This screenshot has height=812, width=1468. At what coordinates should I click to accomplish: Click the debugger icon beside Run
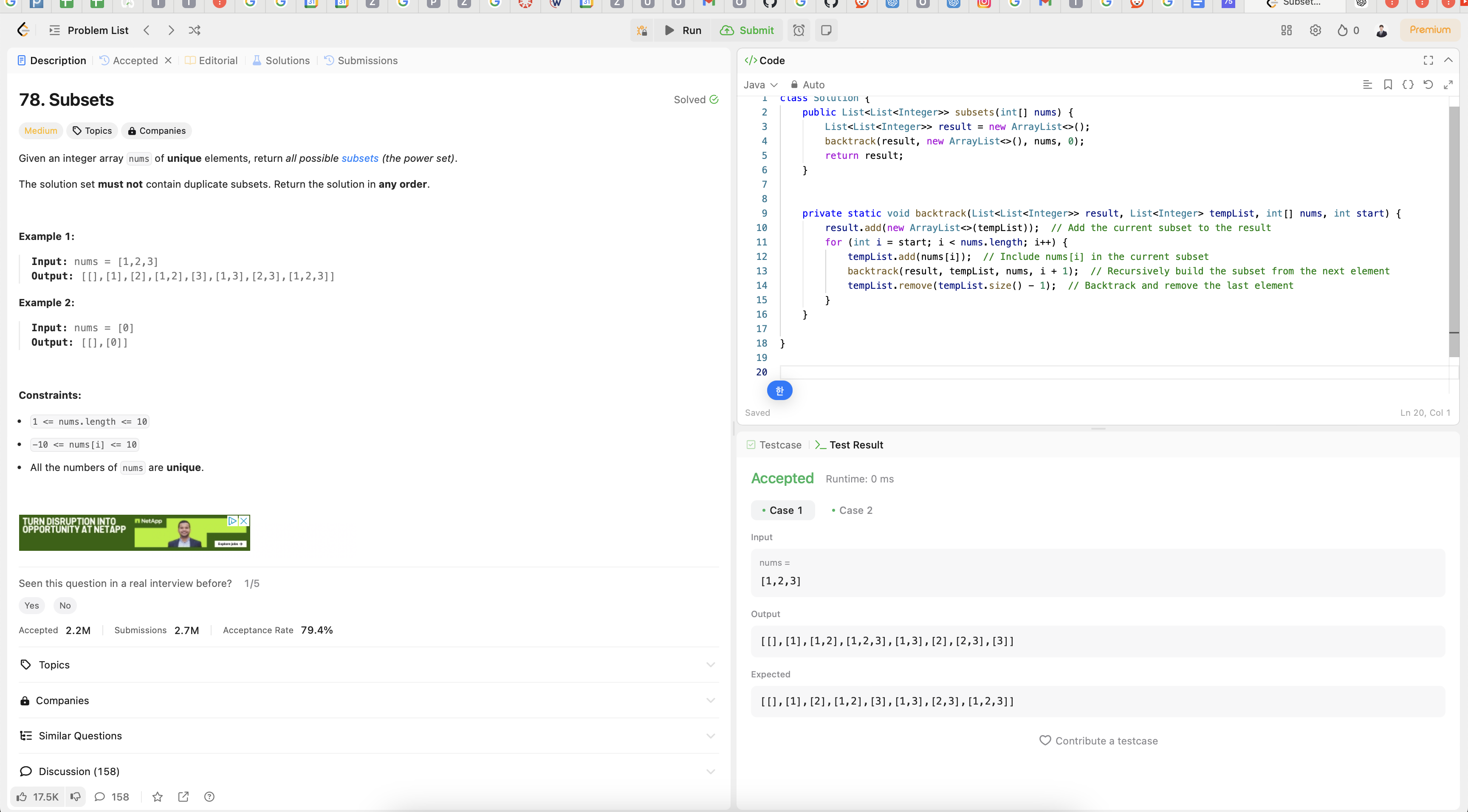coord(642,30)
